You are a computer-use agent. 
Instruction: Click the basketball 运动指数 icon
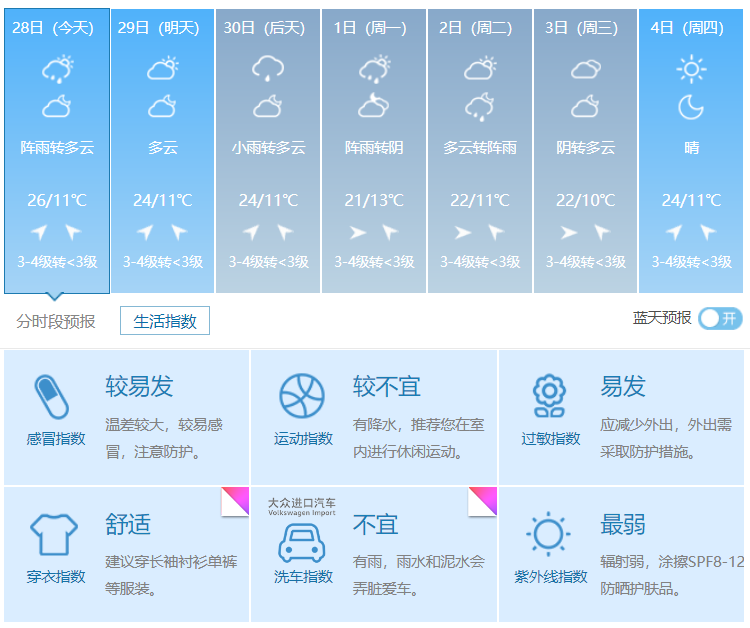(x=302, y=396)
